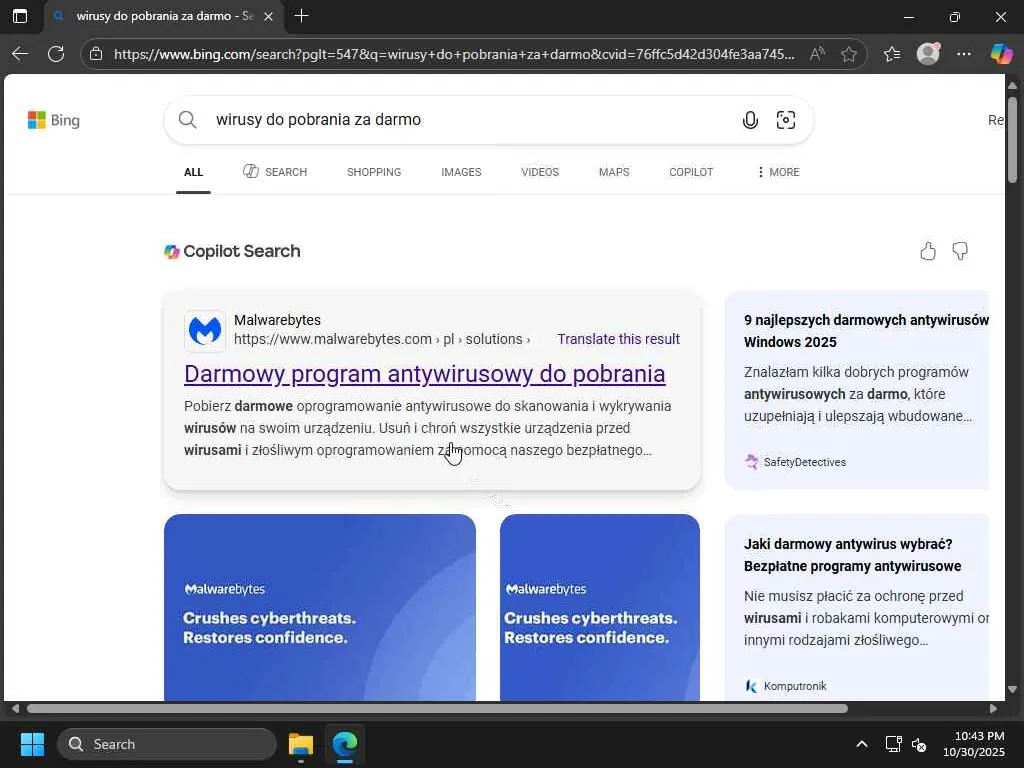View site information lock icon
Viewport: 1024px width, 768px height.
(96, 54)
